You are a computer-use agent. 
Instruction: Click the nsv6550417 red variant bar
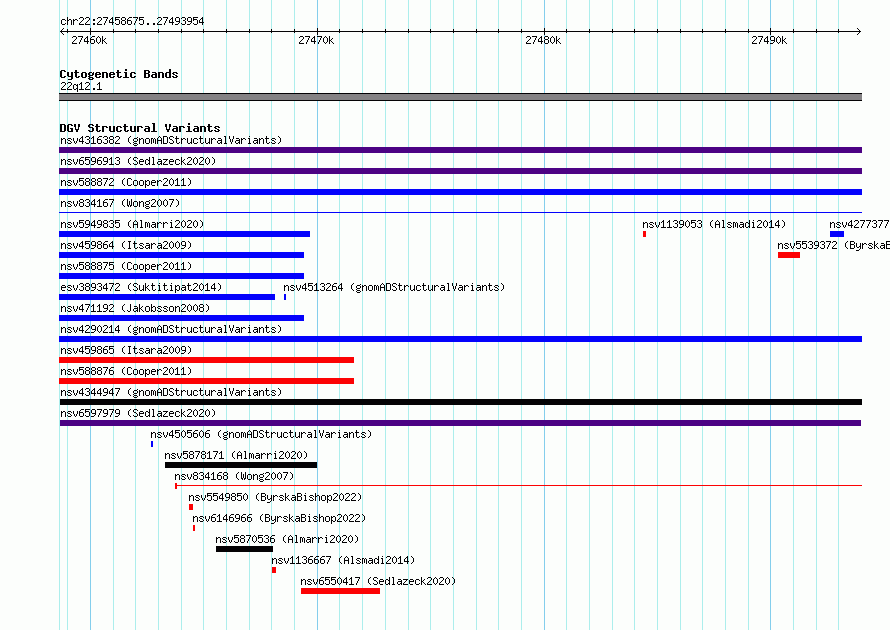[x=341, y=591]
